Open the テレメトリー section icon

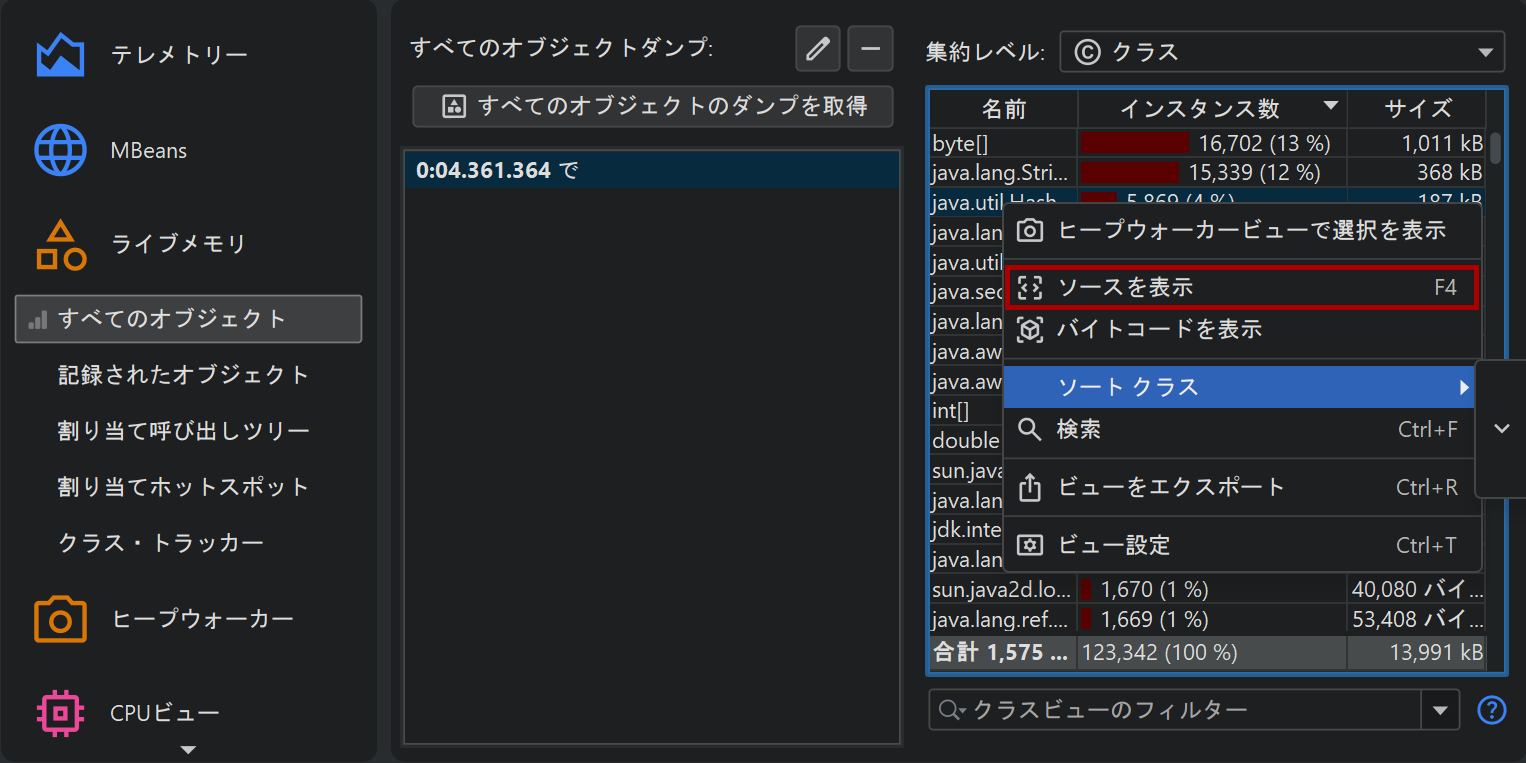pos(60,55)
